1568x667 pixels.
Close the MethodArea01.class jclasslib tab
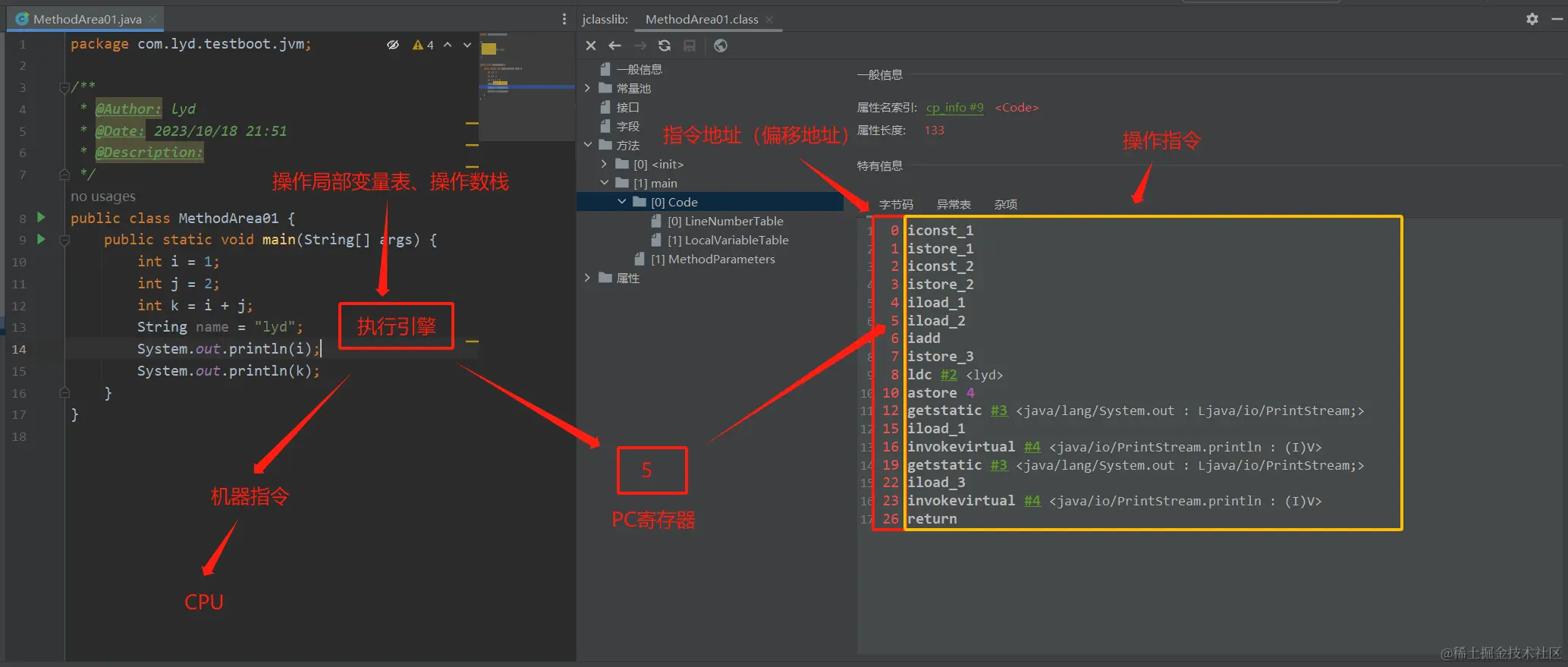coord(769,20)
